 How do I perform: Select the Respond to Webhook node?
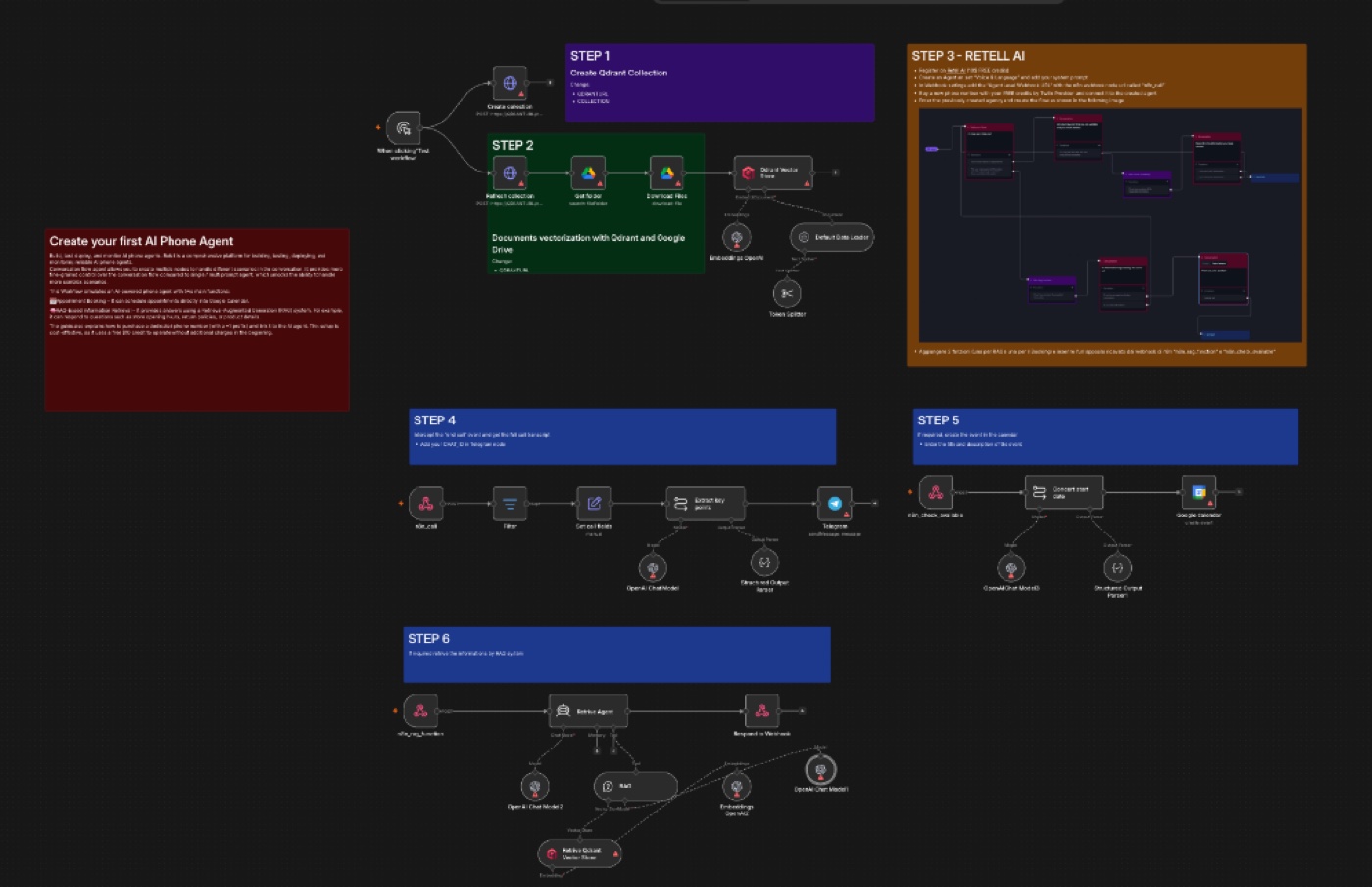(762, 712)
